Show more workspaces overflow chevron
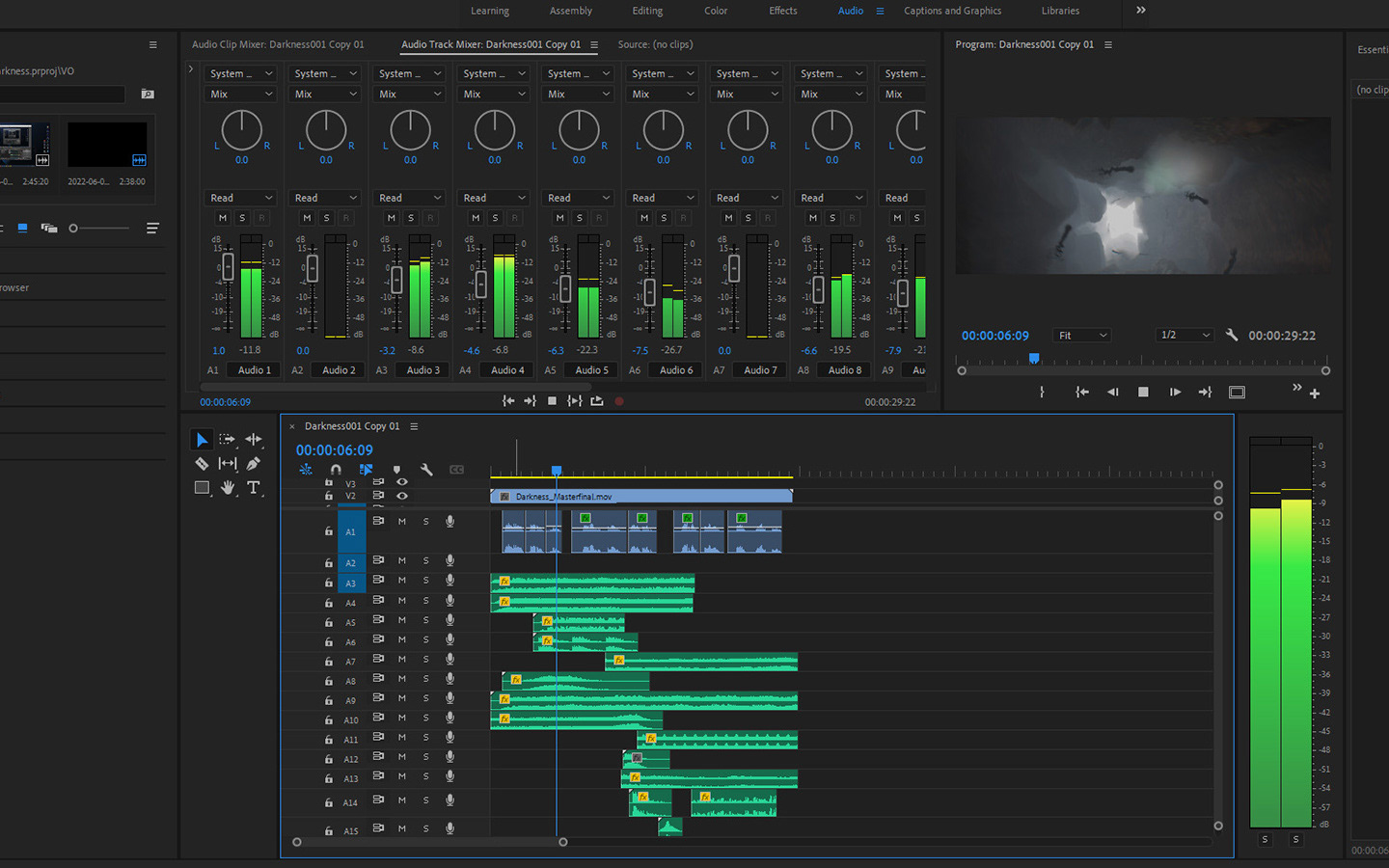This screenshot has width=1389, height=868. pyautogui.click(x=1141, y=10)
